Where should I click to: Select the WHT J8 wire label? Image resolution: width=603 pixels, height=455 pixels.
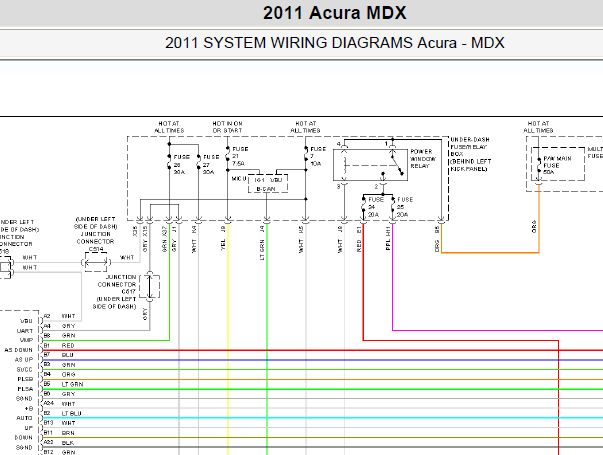point(340,239)
